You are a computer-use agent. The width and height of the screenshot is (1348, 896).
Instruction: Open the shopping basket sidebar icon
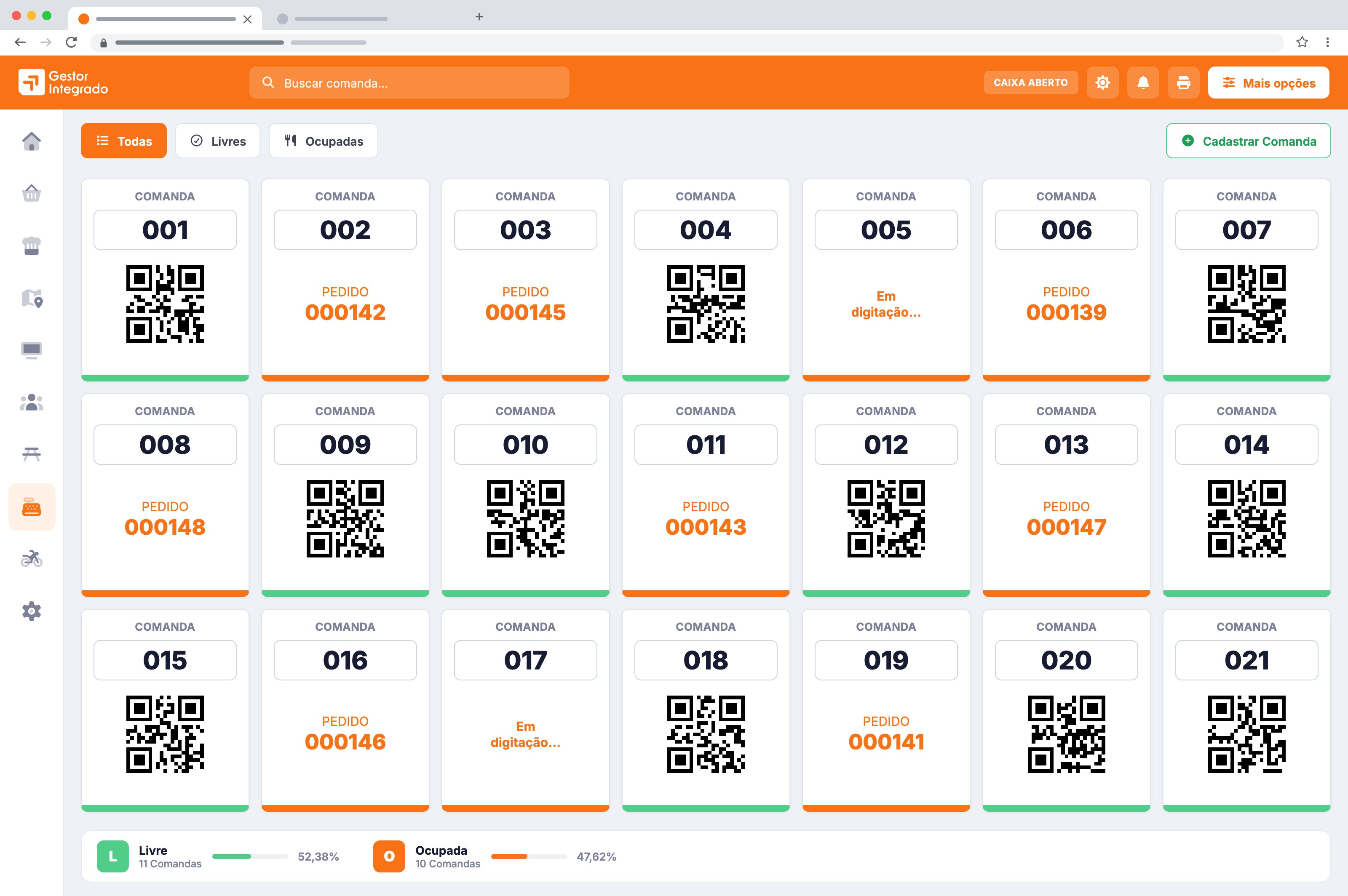pos(32,193)
